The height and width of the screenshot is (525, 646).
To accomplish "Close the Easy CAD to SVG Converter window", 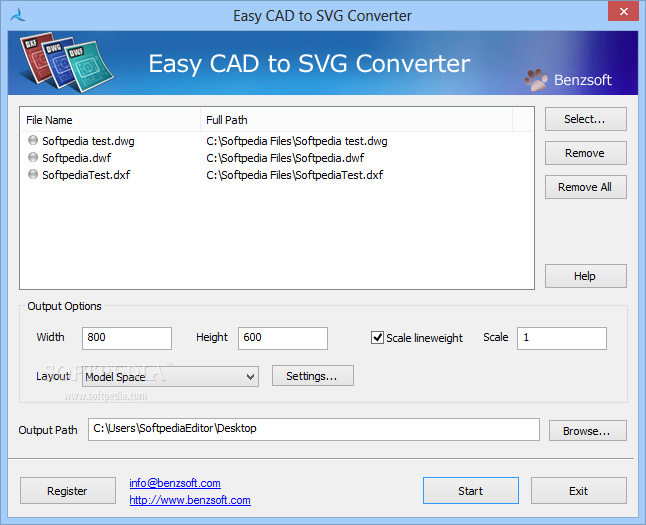I will pos(623,11).
